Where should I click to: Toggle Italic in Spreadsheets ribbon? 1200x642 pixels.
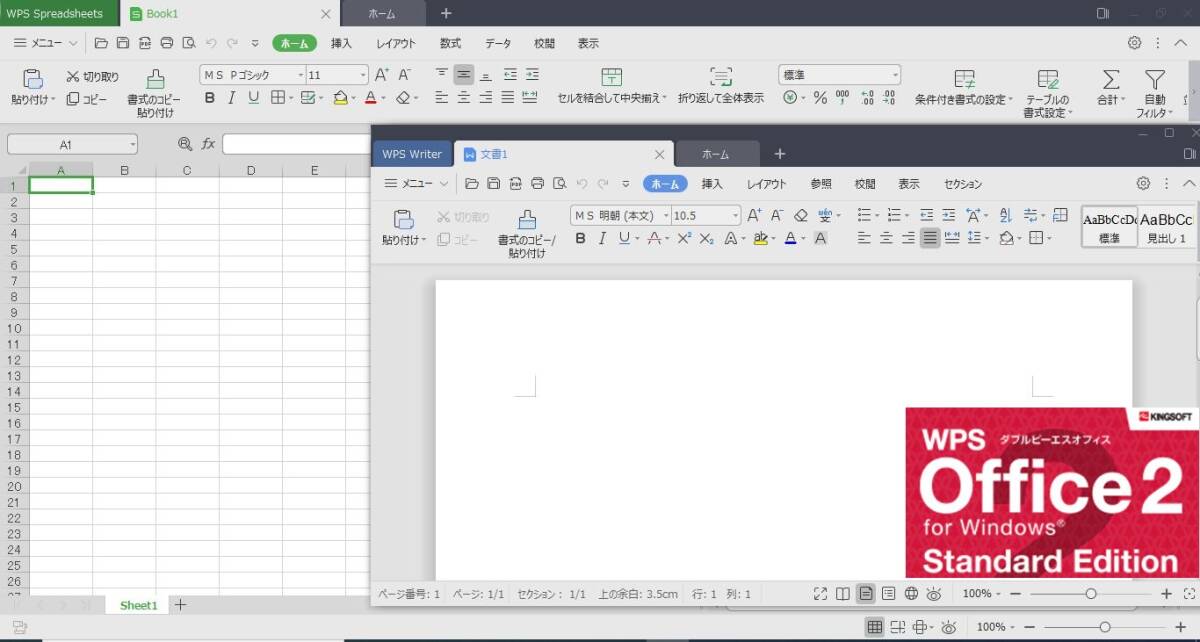pos(231,98)
